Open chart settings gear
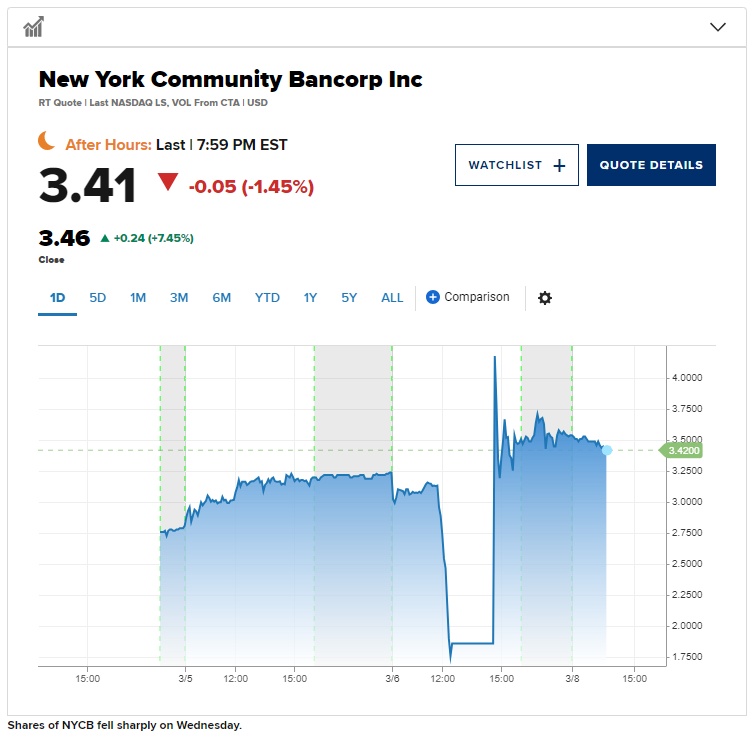The width and height of the screenshot is (753, 739). pos(545,298)
